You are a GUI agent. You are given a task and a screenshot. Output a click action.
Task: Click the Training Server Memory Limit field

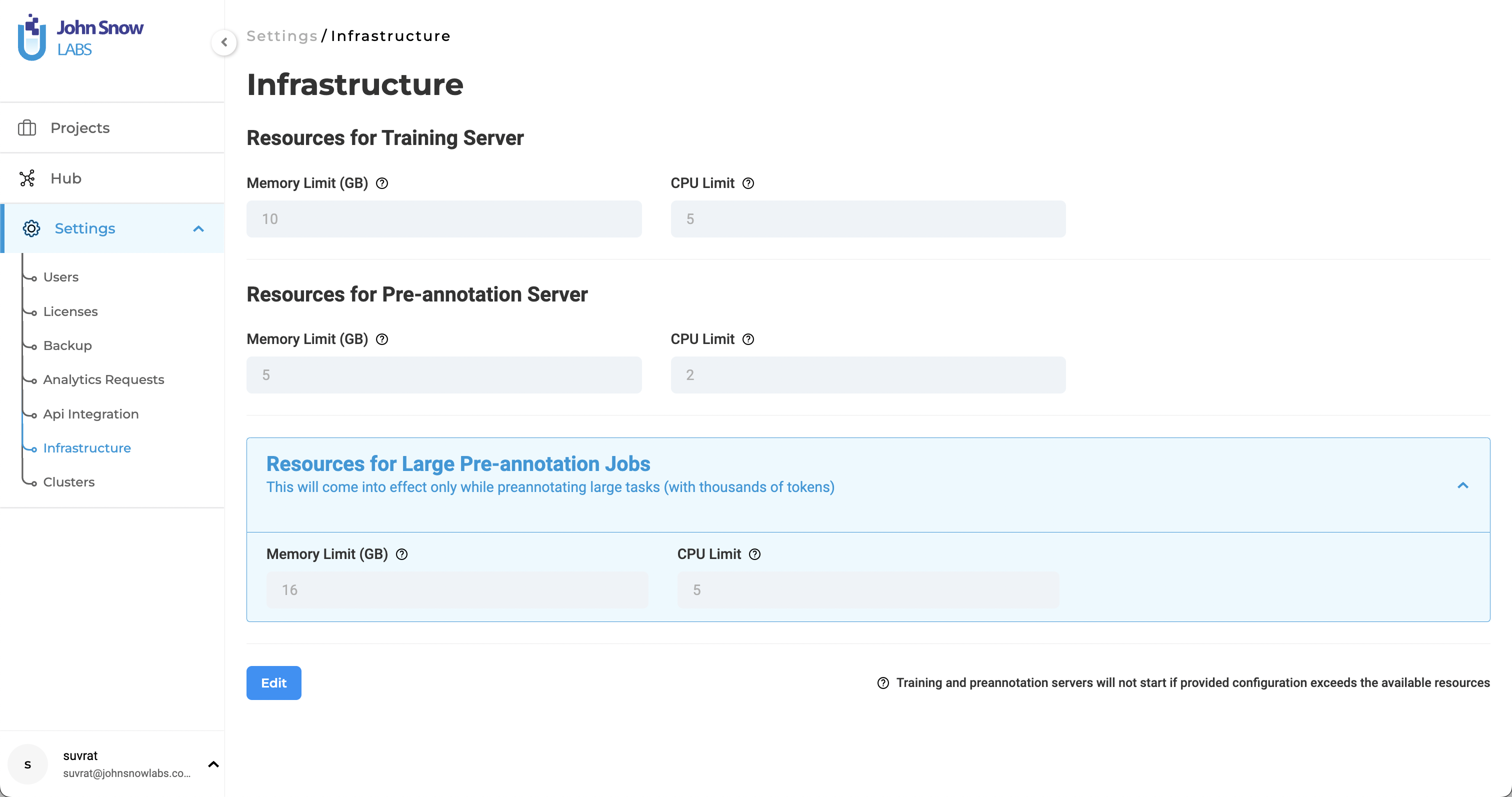(443, 219)
